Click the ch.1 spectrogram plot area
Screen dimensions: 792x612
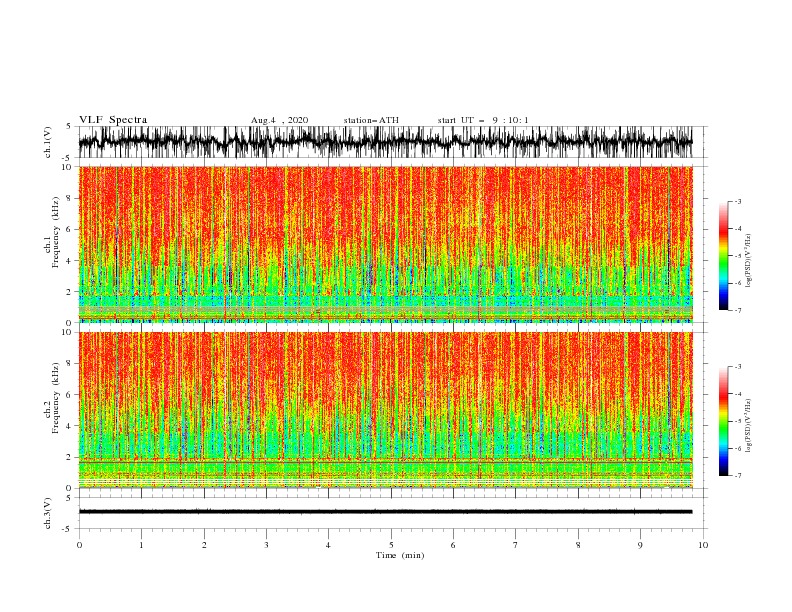point(385,244)
